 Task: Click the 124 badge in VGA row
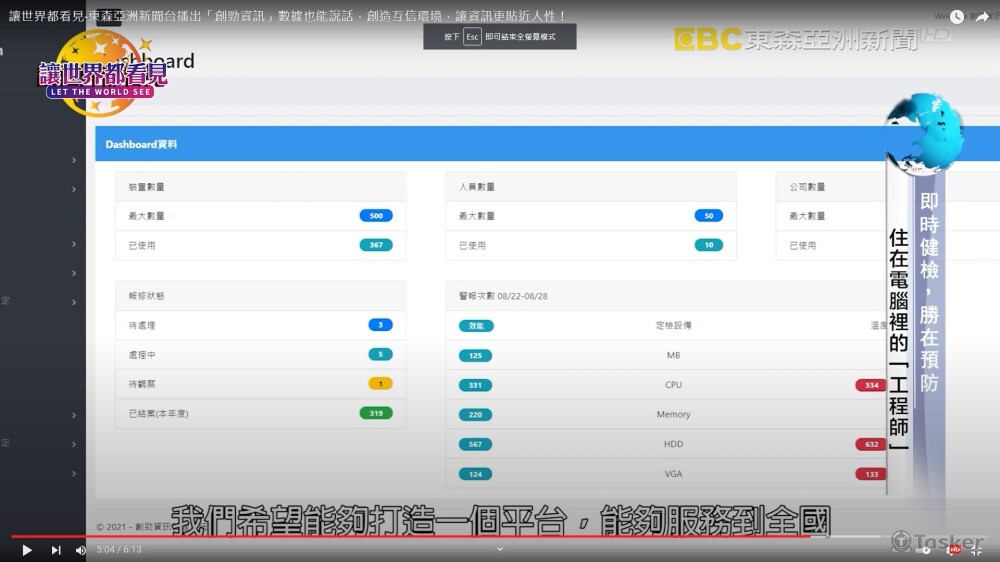[x=475, y=474]
